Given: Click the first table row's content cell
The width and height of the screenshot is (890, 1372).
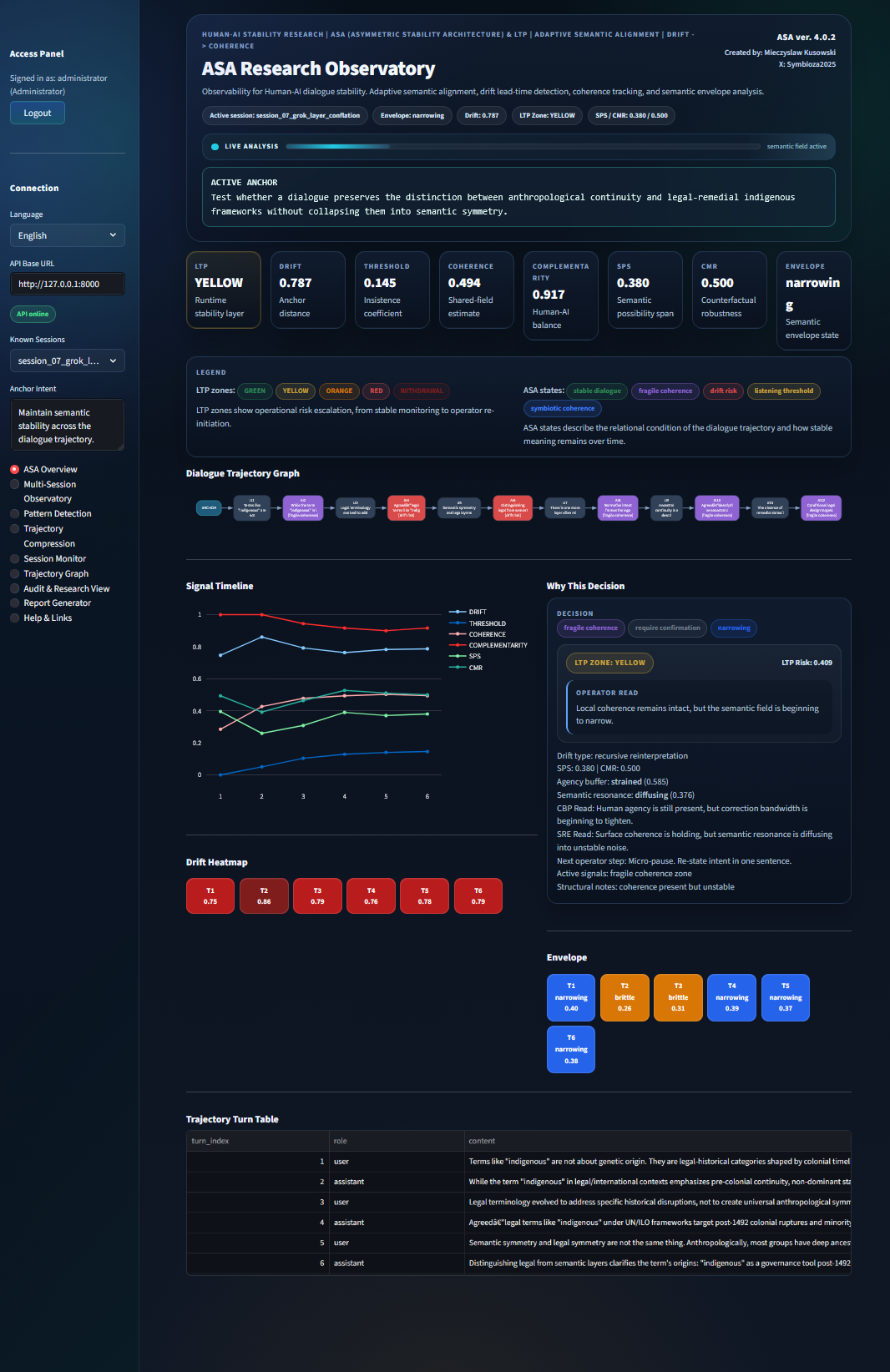Looking at the screenshot, I should tap(658, 1162).
